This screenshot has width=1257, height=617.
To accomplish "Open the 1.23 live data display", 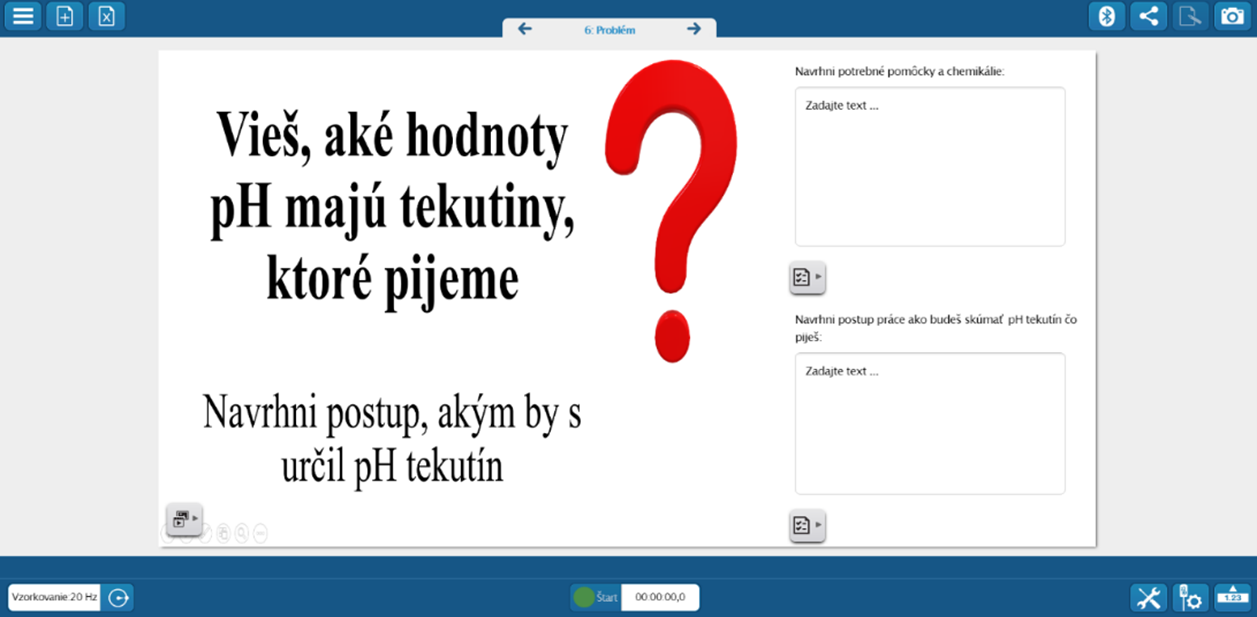I will click(x=1232, y=598).
